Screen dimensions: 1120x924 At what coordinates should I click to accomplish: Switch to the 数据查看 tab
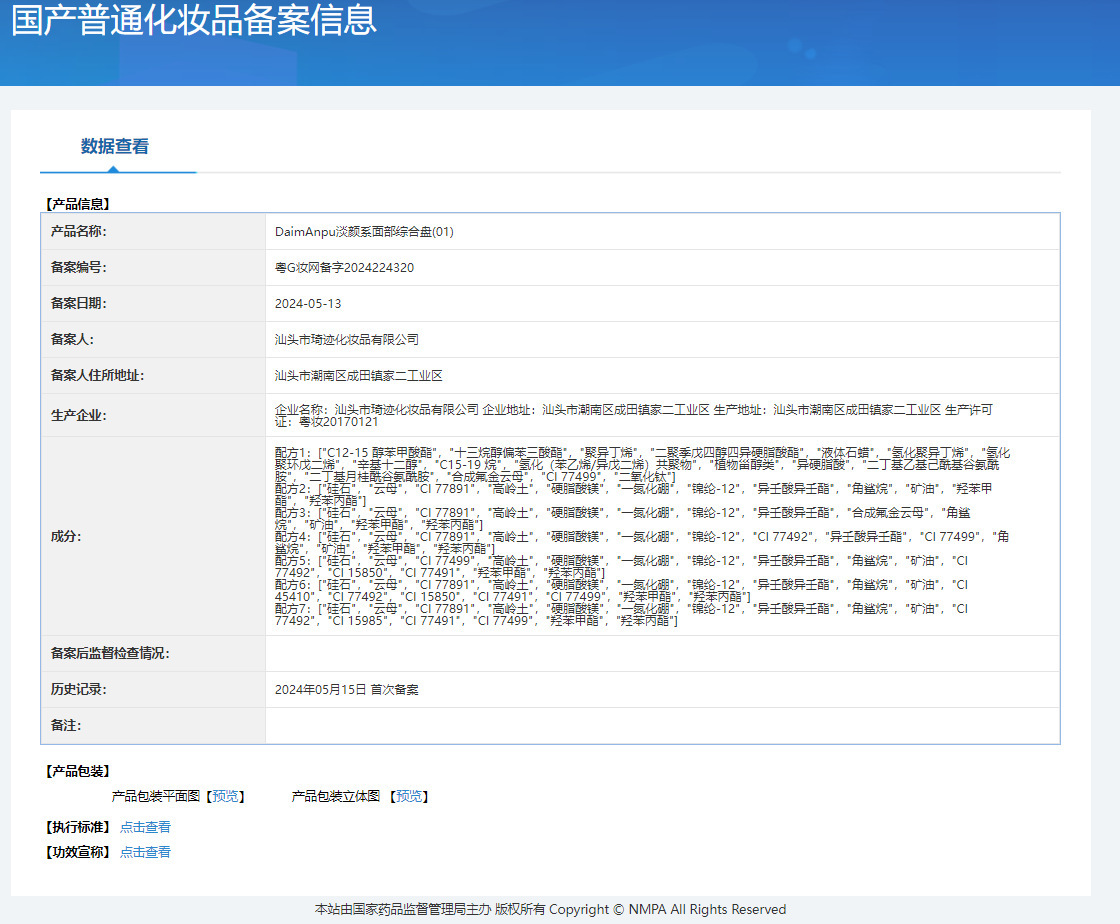(115, 147)
